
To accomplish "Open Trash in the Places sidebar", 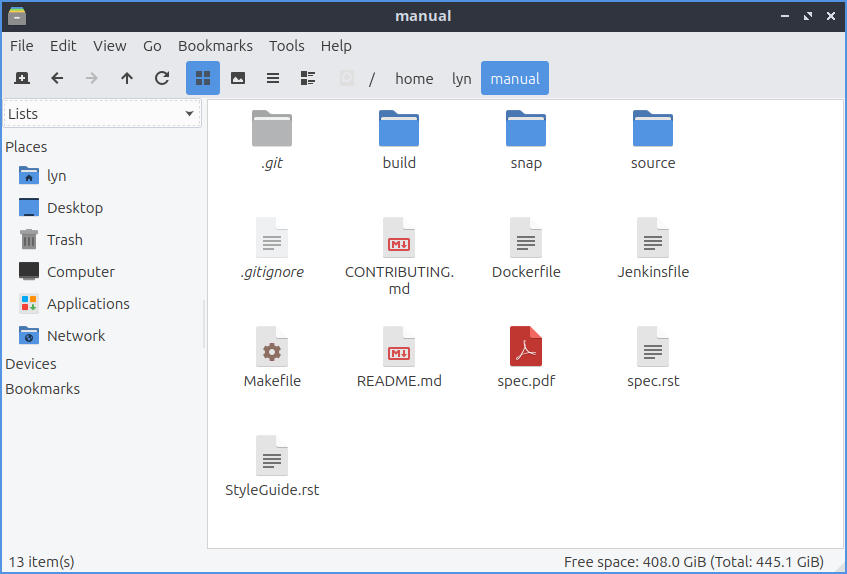I will coord(64,240).
